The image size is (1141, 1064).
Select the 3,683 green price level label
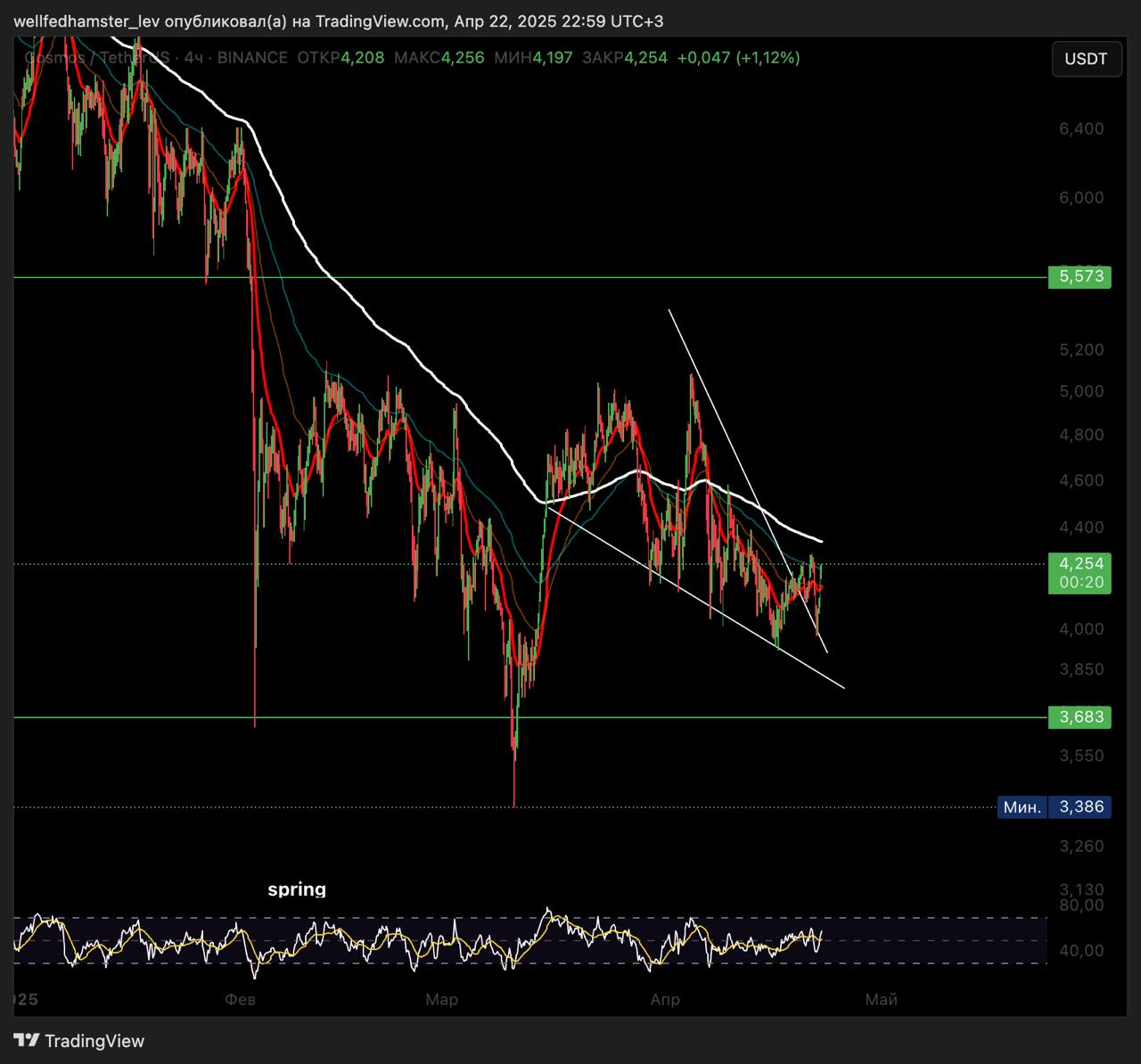(1080, 716)
